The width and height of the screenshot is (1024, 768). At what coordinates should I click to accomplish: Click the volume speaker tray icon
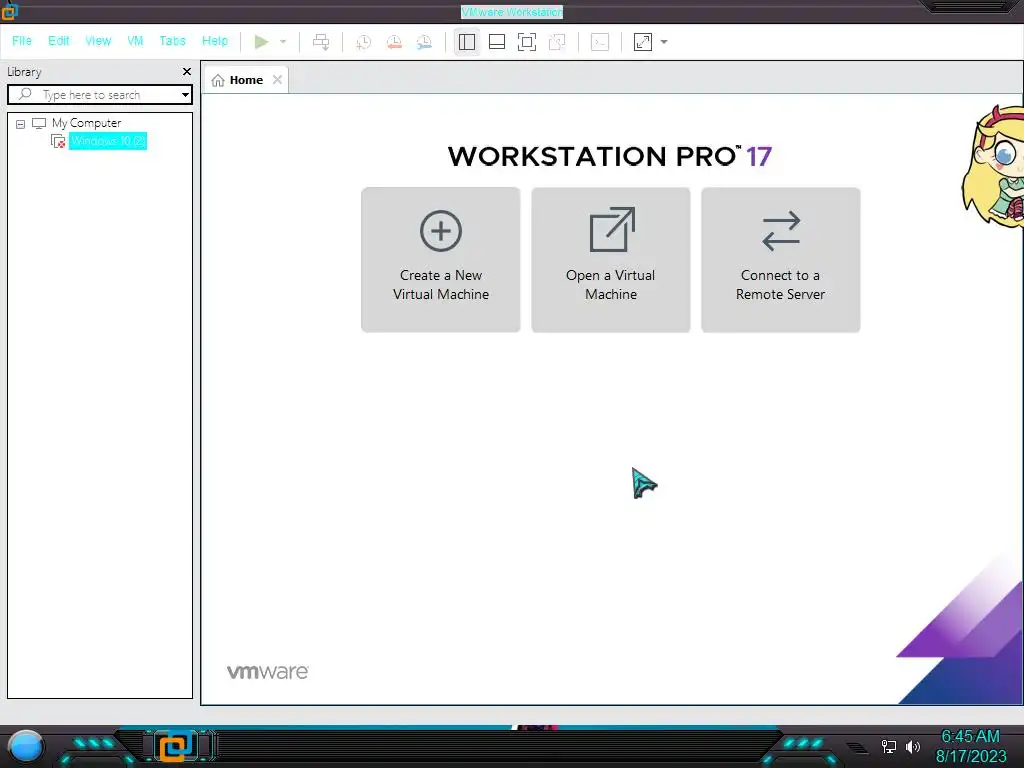click(913, 746)
